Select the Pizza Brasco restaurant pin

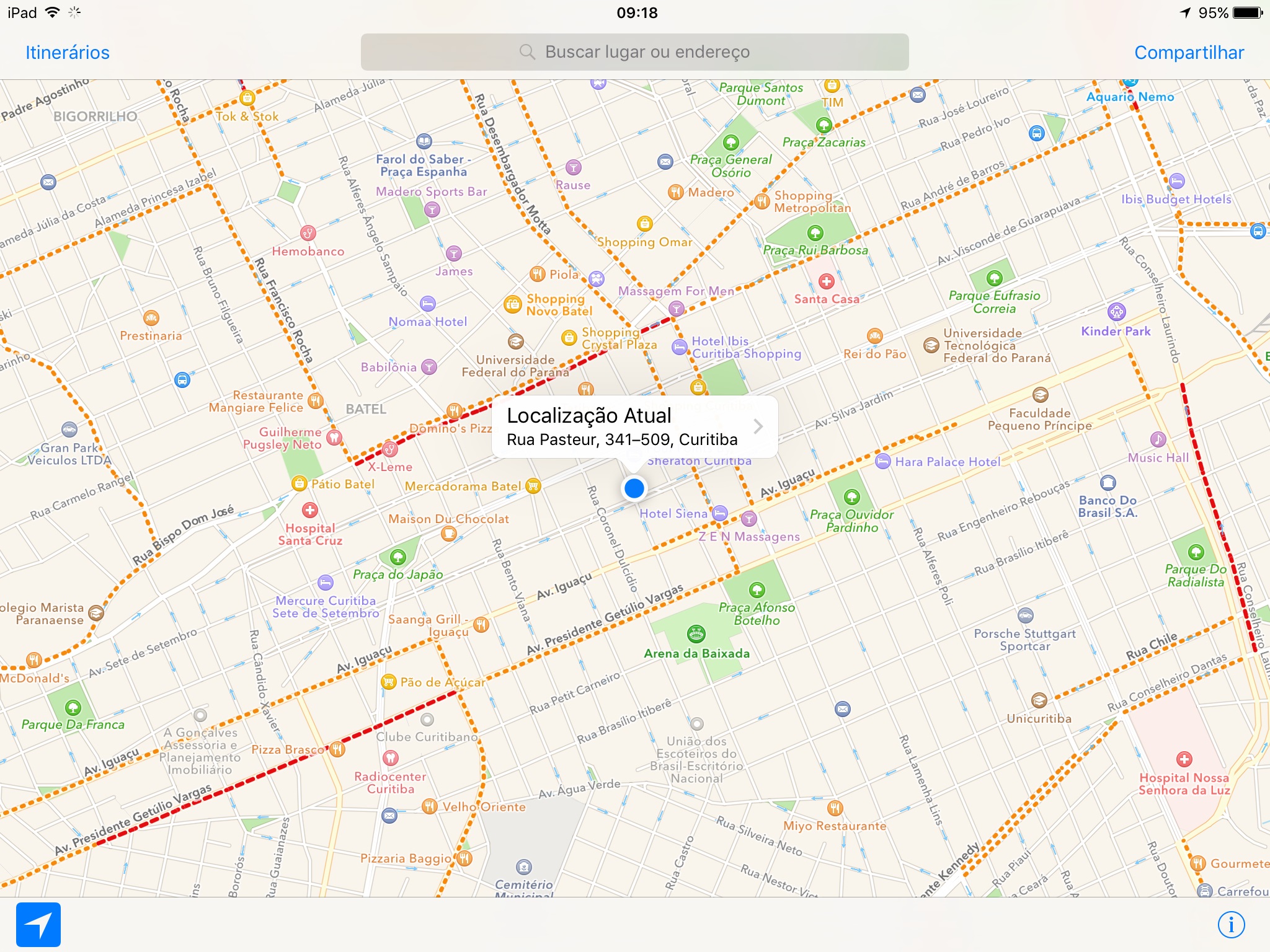337,749
